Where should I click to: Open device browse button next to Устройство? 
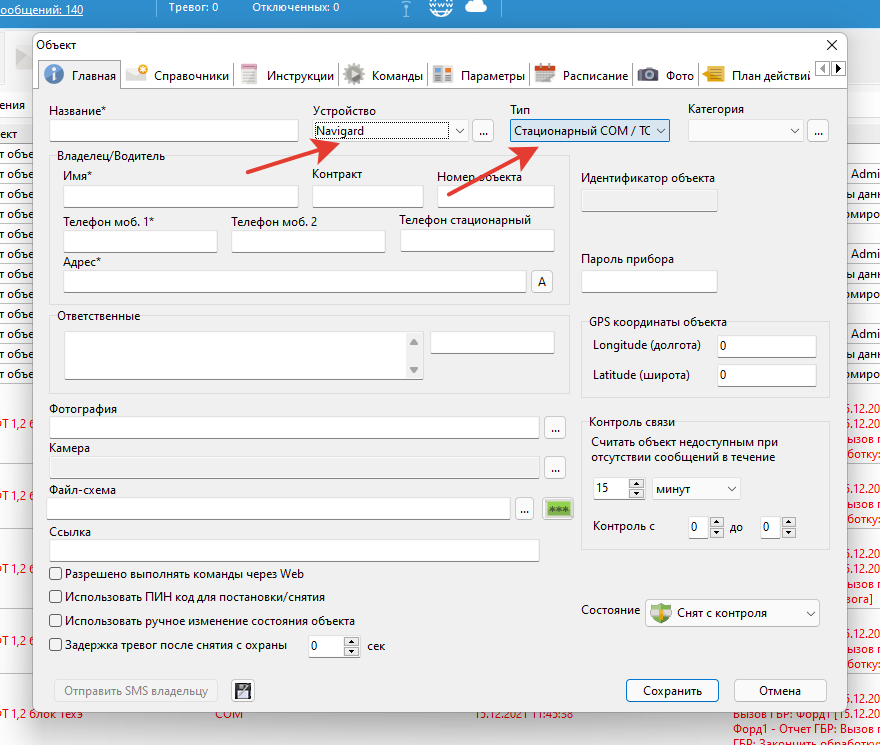(x=483, y=131)
